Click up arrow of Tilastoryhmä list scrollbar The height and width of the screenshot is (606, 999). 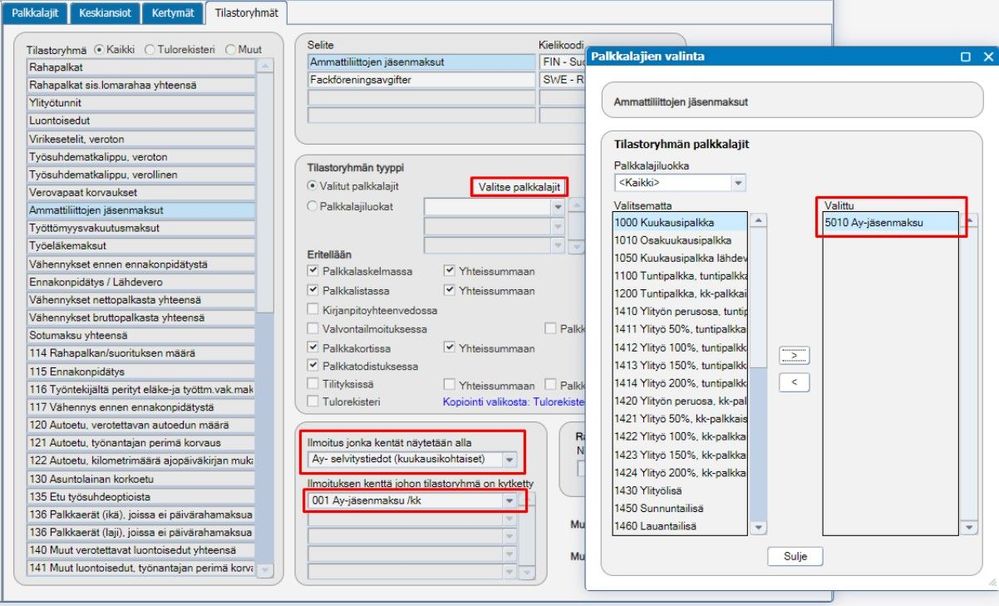point(265,66)
